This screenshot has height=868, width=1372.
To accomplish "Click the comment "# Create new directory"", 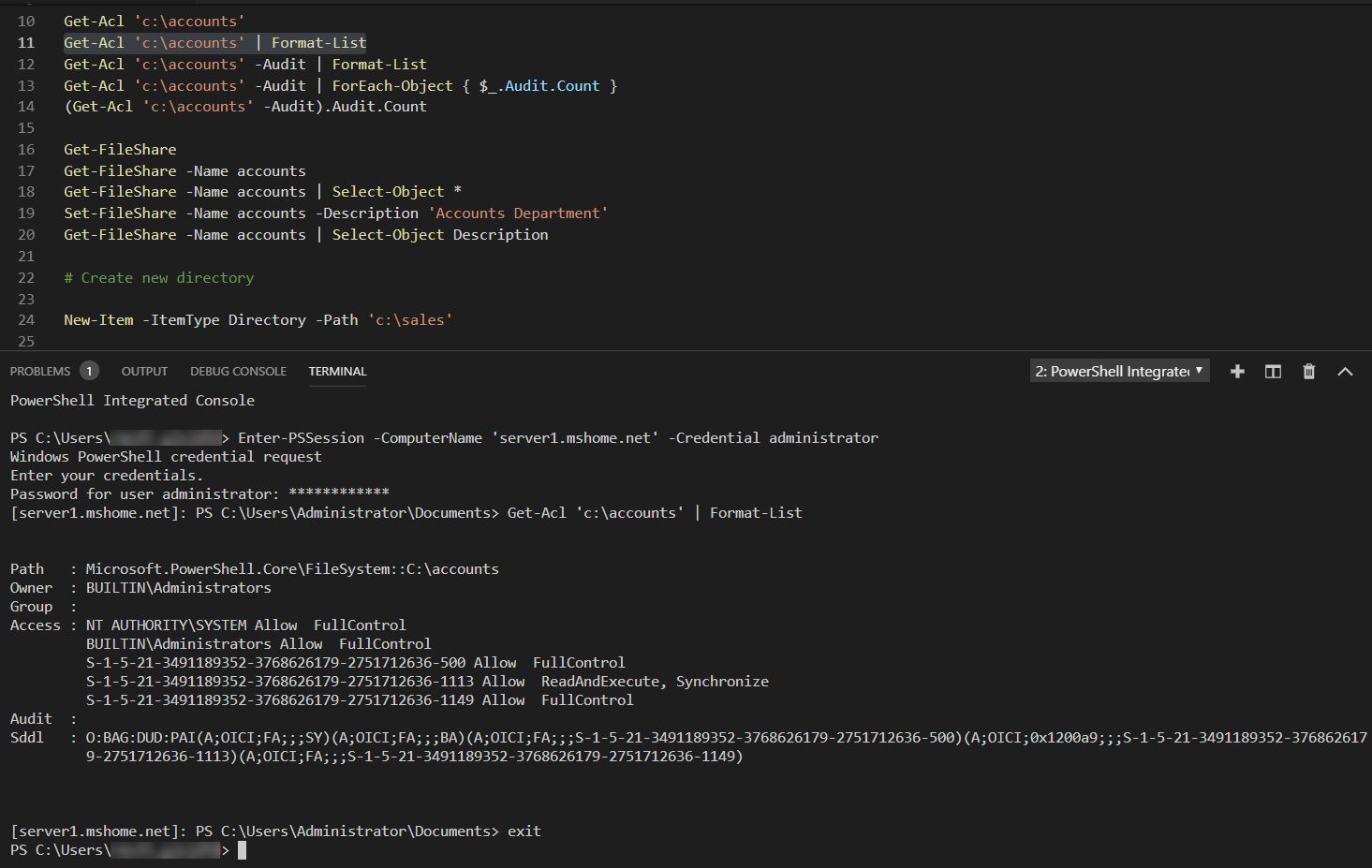I will [x=158, y=278].
